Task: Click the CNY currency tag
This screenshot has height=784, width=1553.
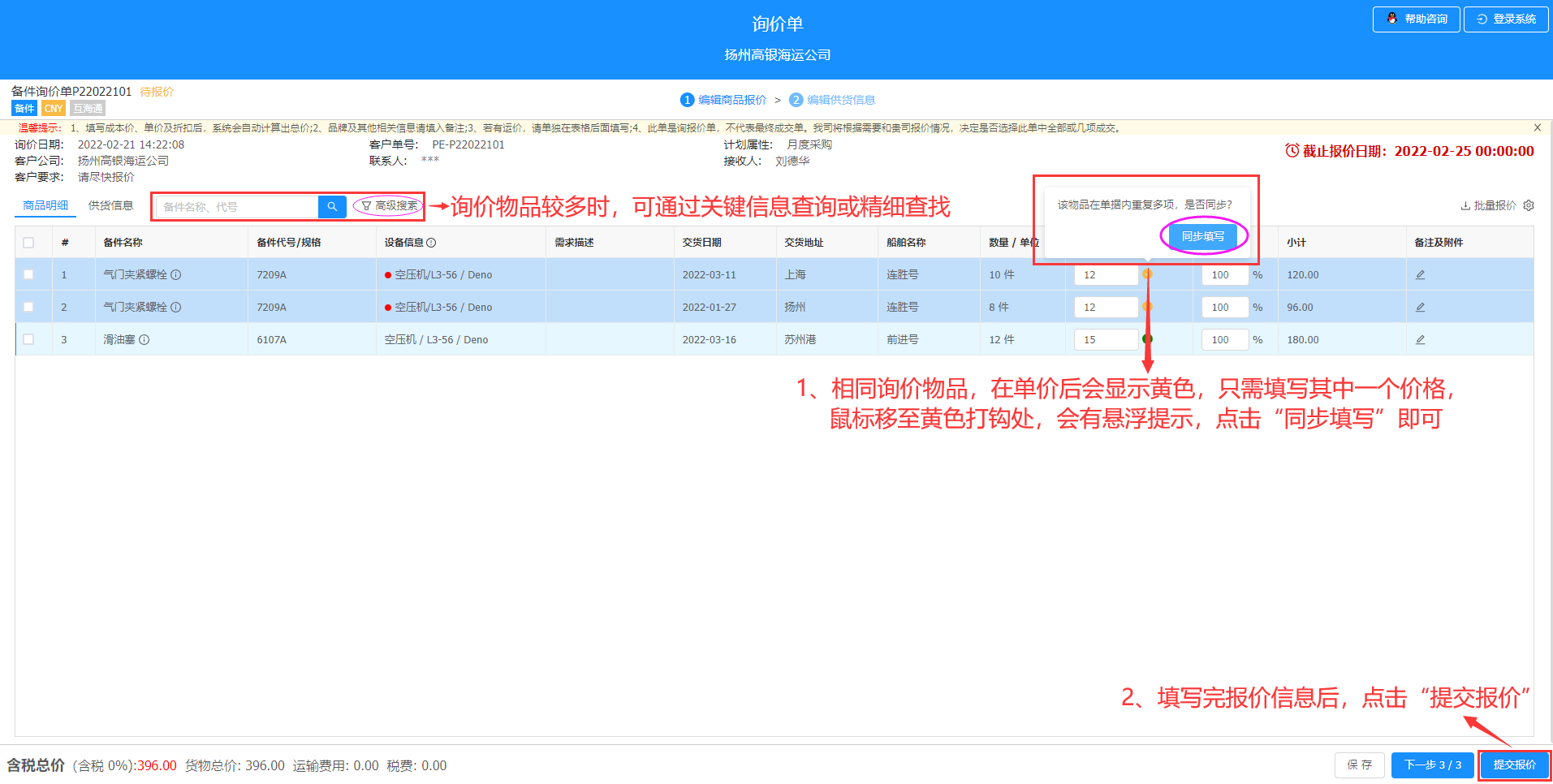Action: [x=54, y=109]
